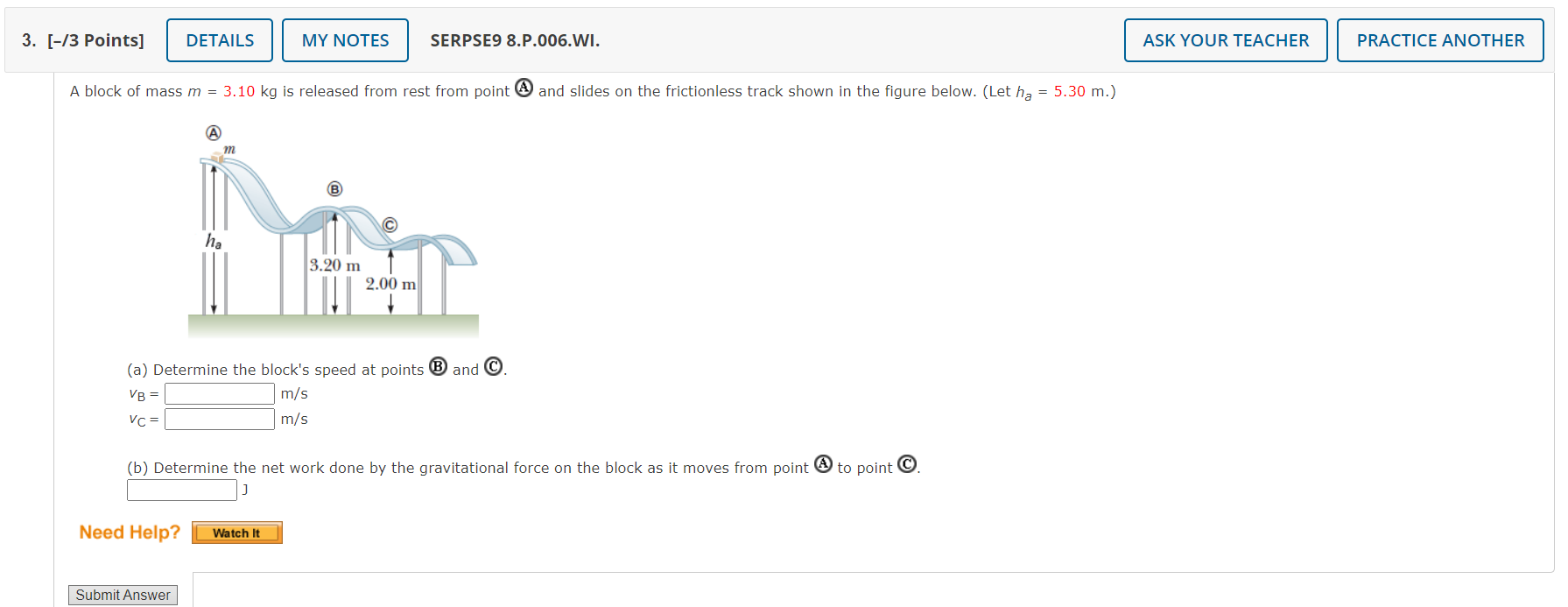This screenshot has height=607, width=1568.
Task: Click the circled C icon in part (a)
Action: [x=492, y=367]
